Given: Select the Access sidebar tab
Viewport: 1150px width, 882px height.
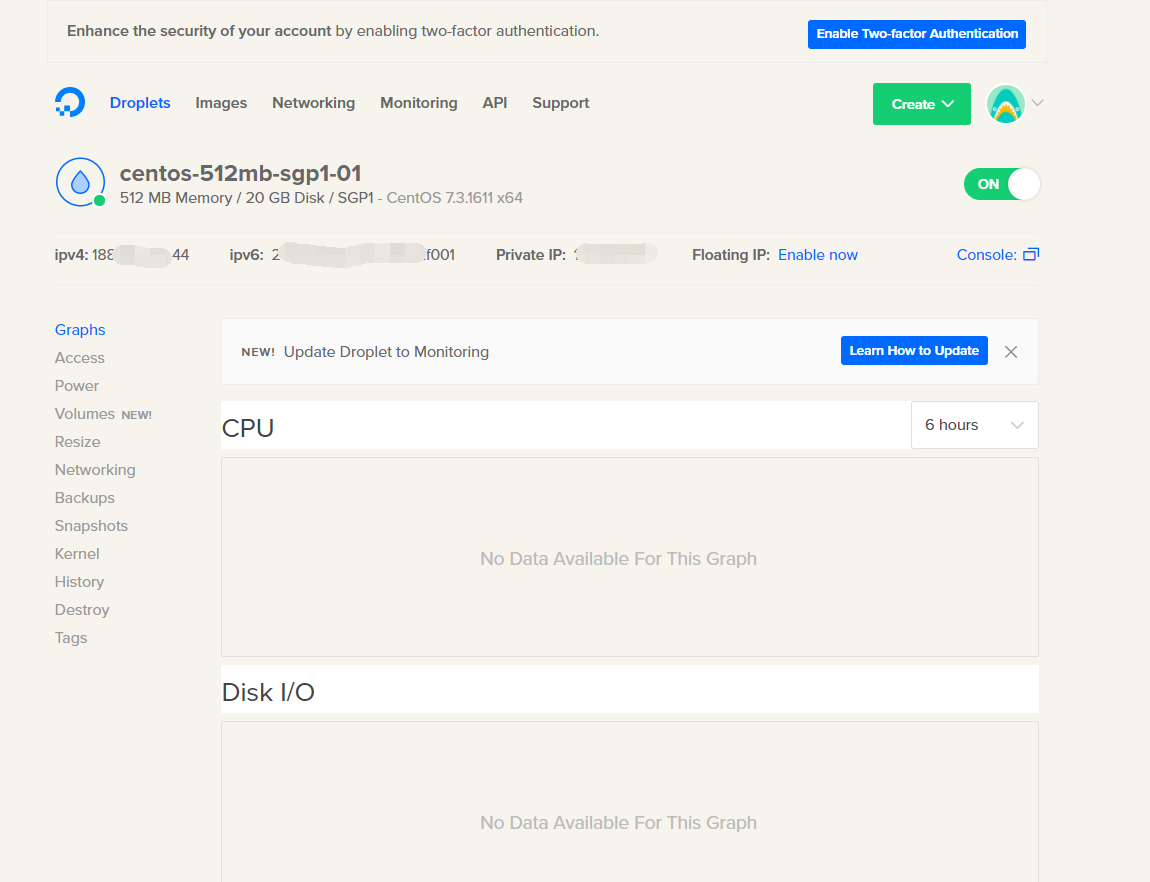Looking at the screenshot, I should [80, 358].
